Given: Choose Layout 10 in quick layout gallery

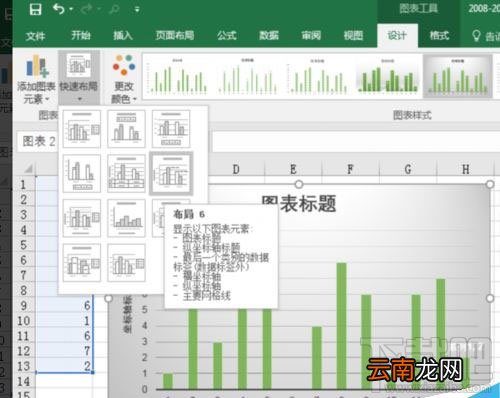Looking at the screenshot, I should [82, 263].
